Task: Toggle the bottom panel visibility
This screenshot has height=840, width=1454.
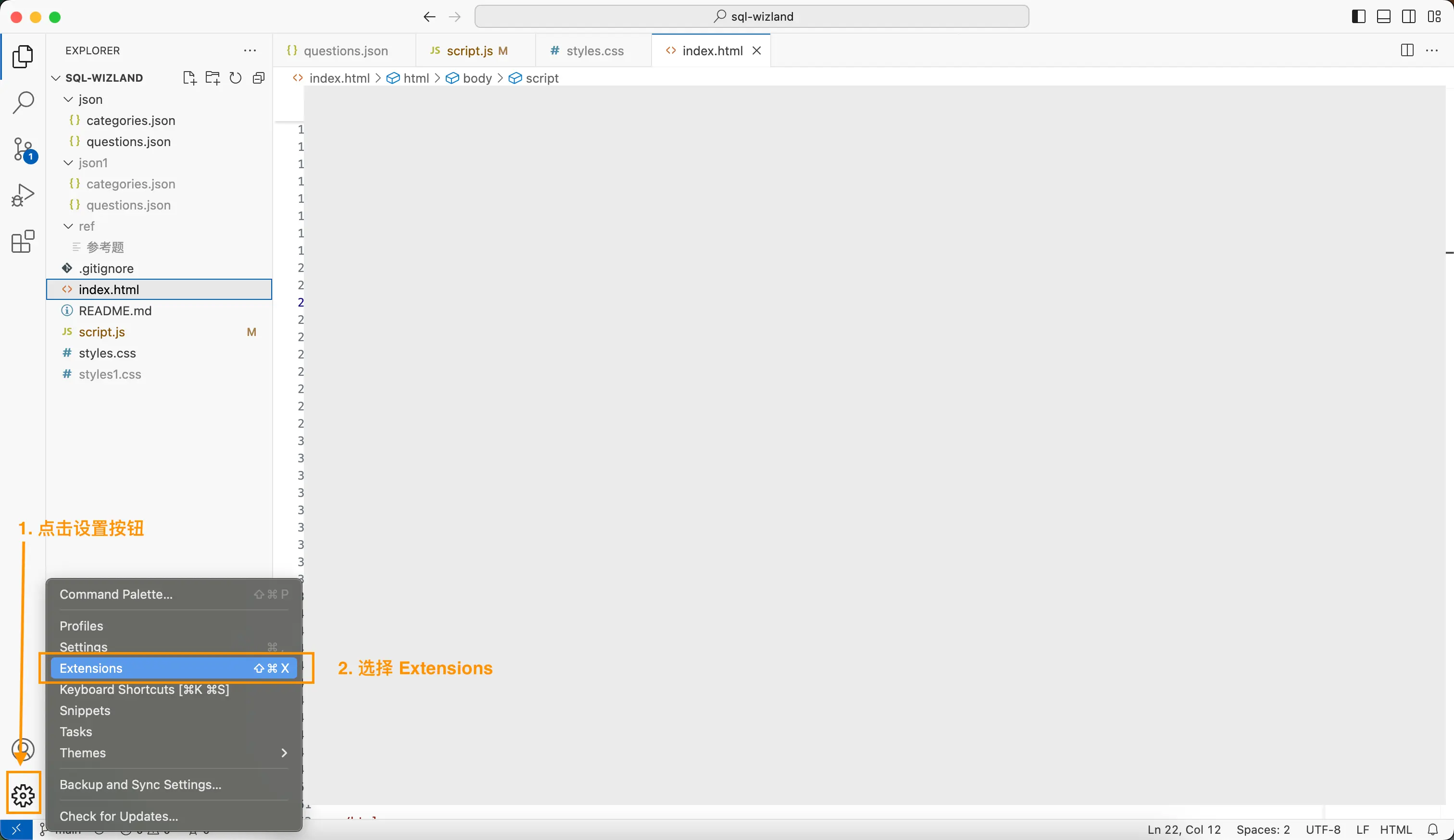Action: (1384, 16)
